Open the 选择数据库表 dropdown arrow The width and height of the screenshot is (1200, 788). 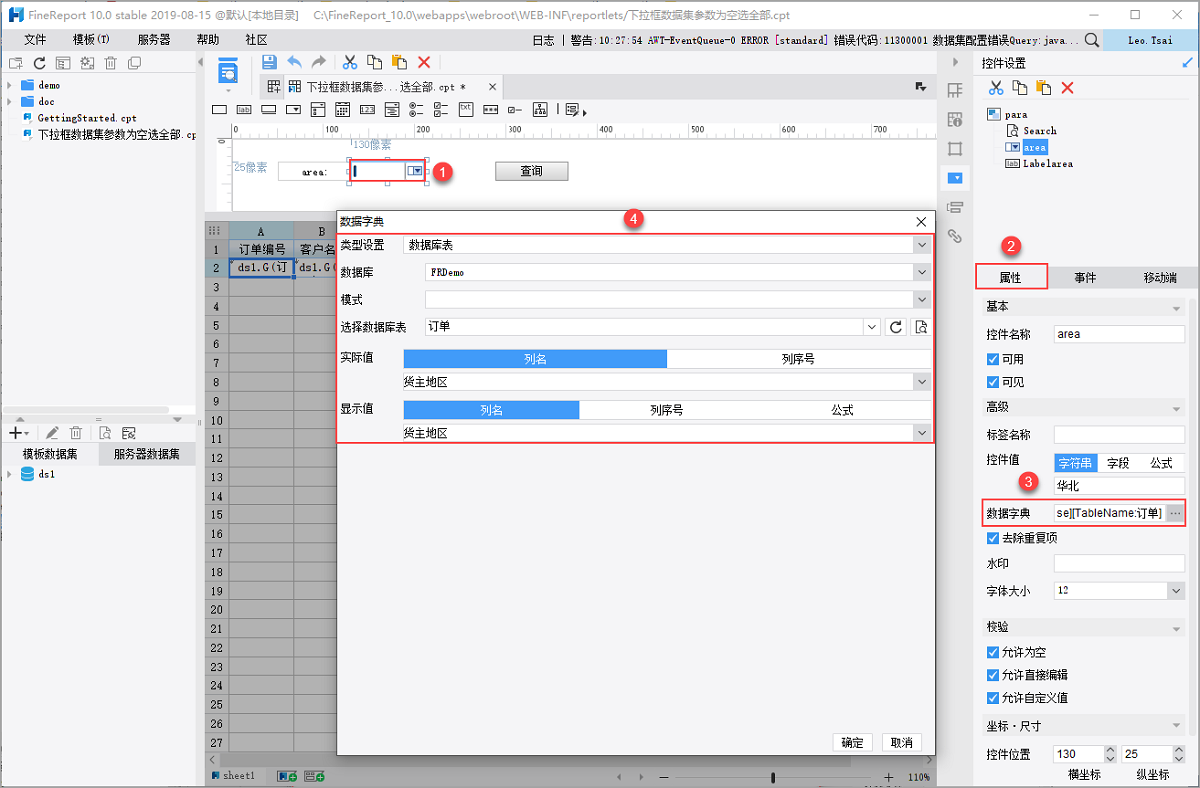871,327
